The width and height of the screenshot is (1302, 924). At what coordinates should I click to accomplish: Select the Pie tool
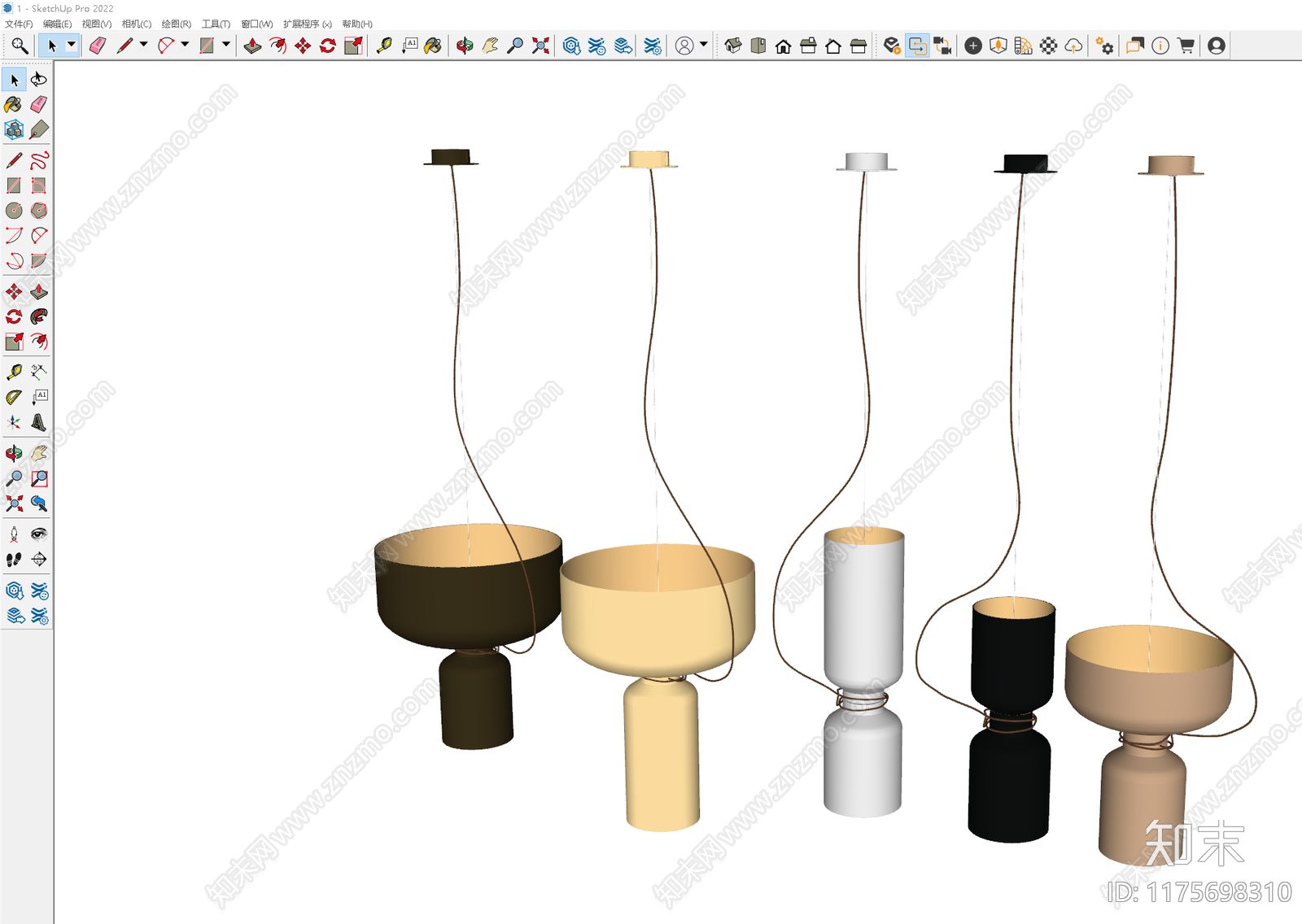point(39,261)
